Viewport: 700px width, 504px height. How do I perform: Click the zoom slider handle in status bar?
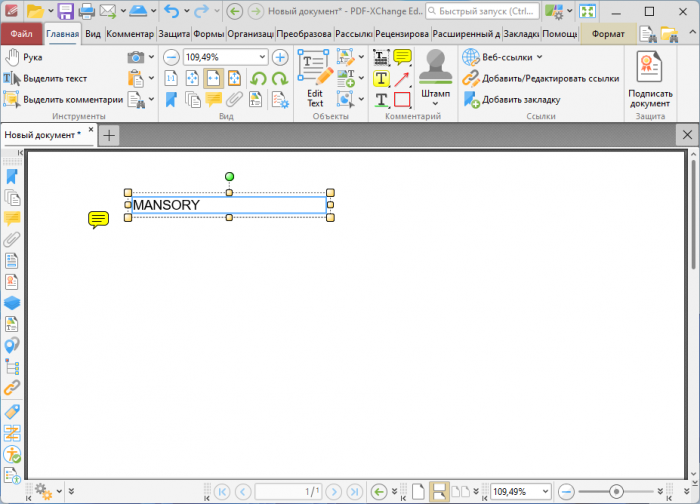tap(616, 491)
